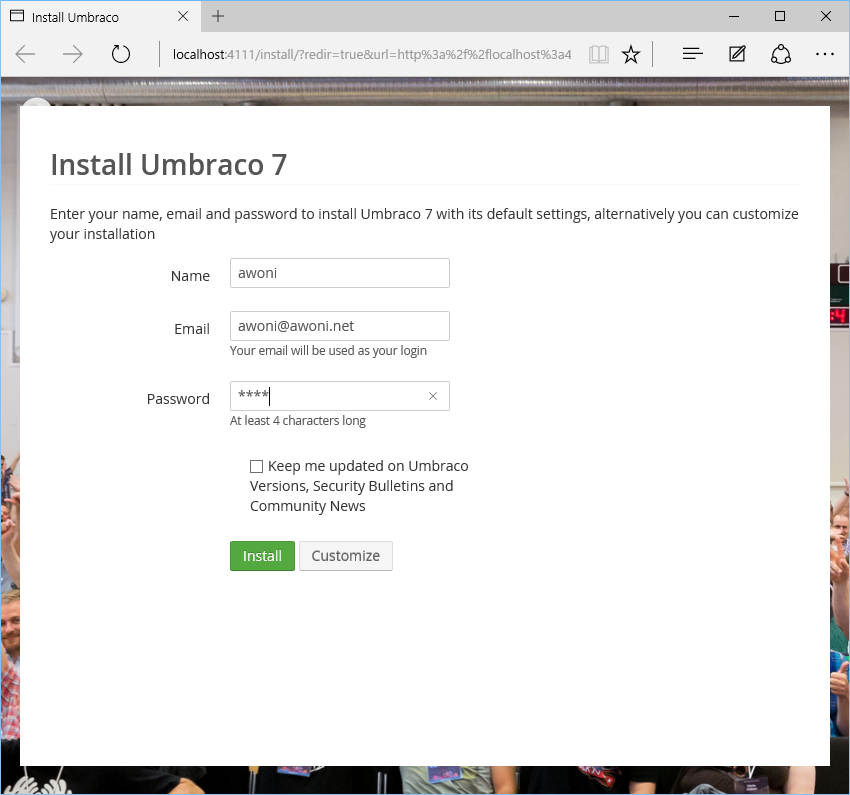
Task: Click the green Install button
Action: [262, 556]
